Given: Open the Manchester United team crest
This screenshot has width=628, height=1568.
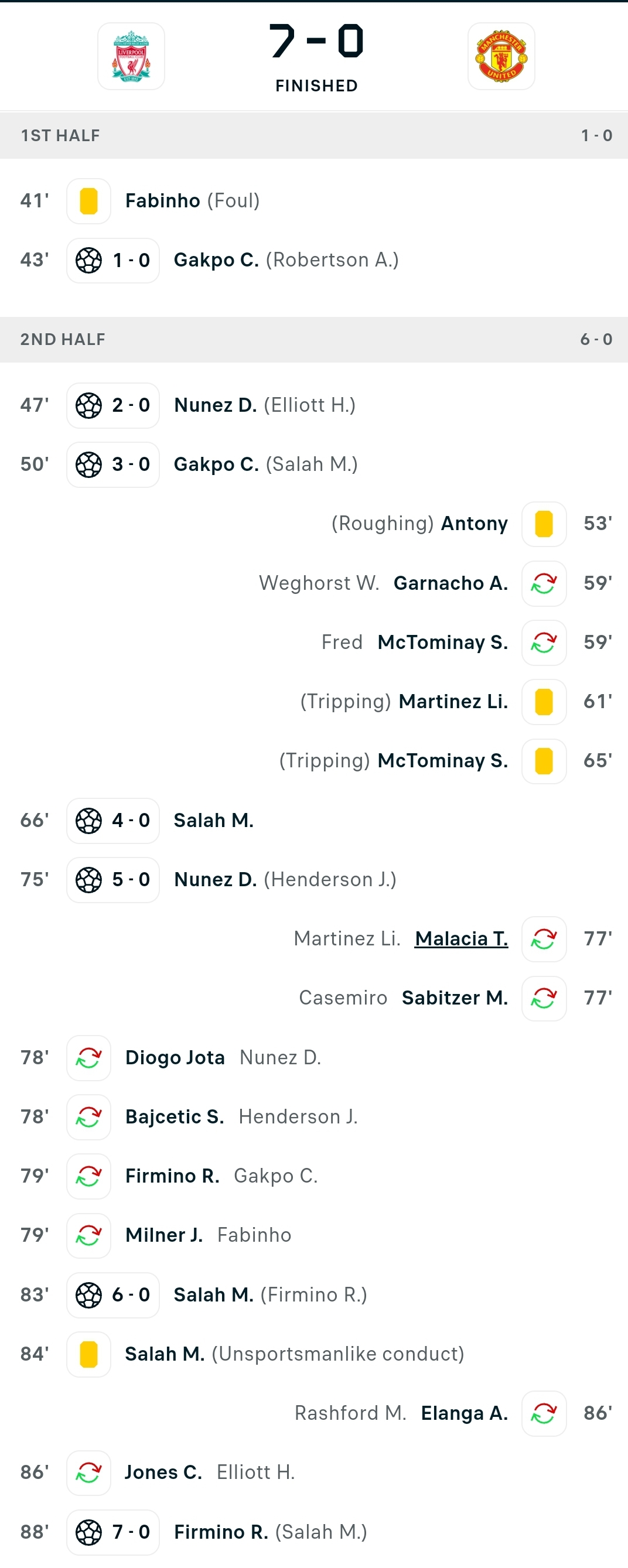Looking at the screenshot, I should pos(501,57).
